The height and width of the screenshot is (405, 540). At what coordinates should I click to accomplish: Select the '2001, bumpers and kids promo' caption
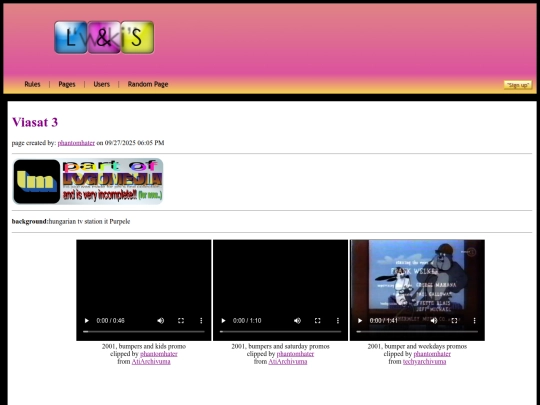pyautogui.click(x=144, y=346)
